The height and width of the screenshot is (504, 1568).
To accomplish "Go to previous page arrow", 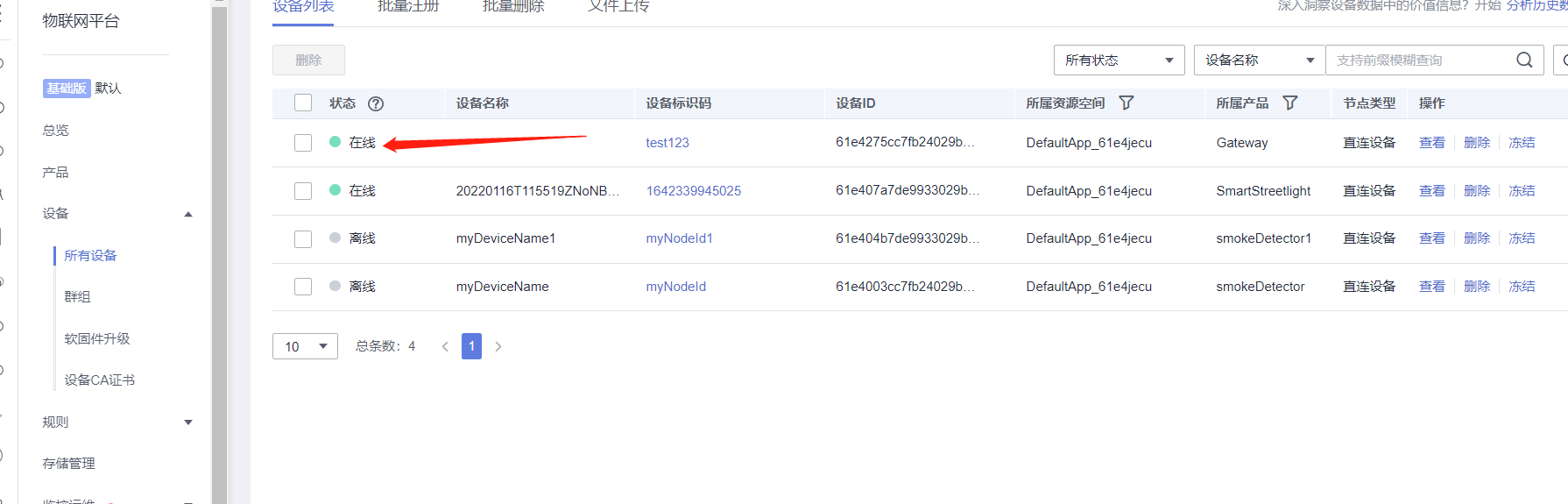I will [x=445, y=346].
